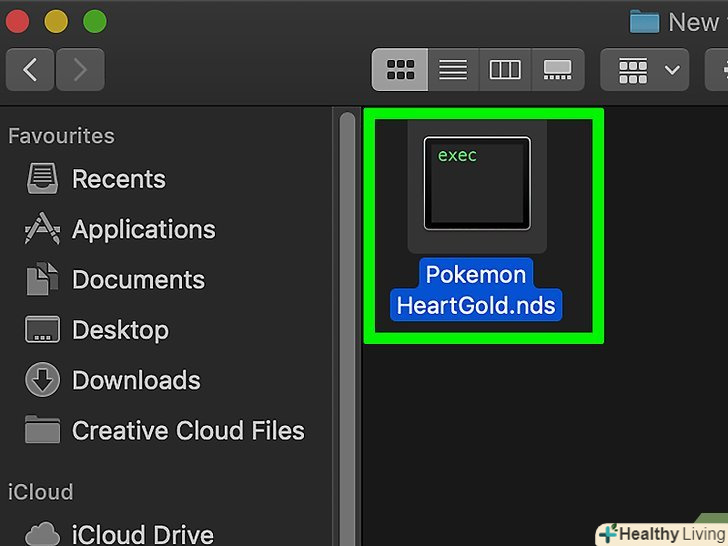Viewport: 728px width, 546px height.
Task: Switch Finder to gallery view
Action: tap(558, 70)
